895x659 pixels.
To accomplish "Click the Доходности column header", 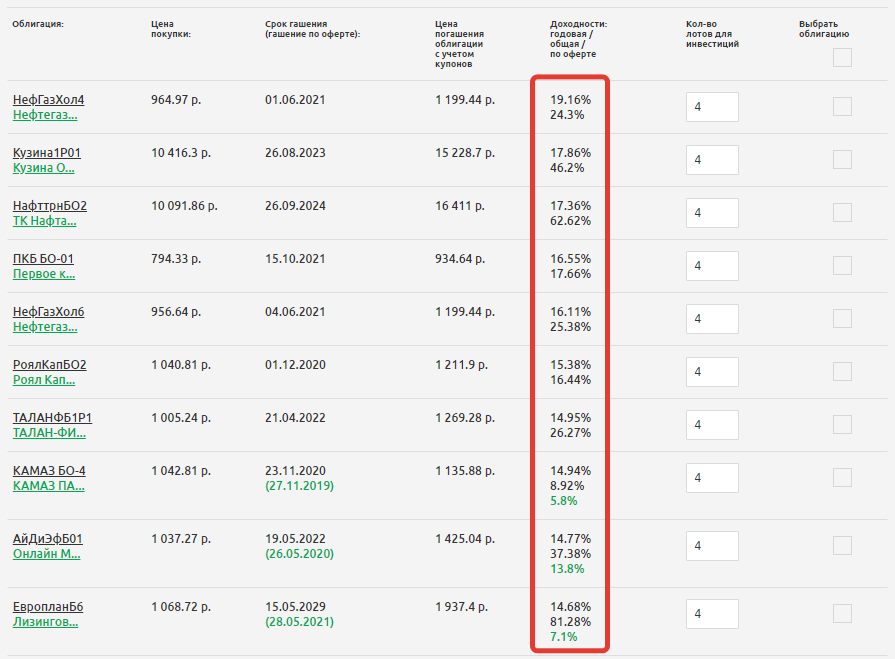I will [578, 38].
